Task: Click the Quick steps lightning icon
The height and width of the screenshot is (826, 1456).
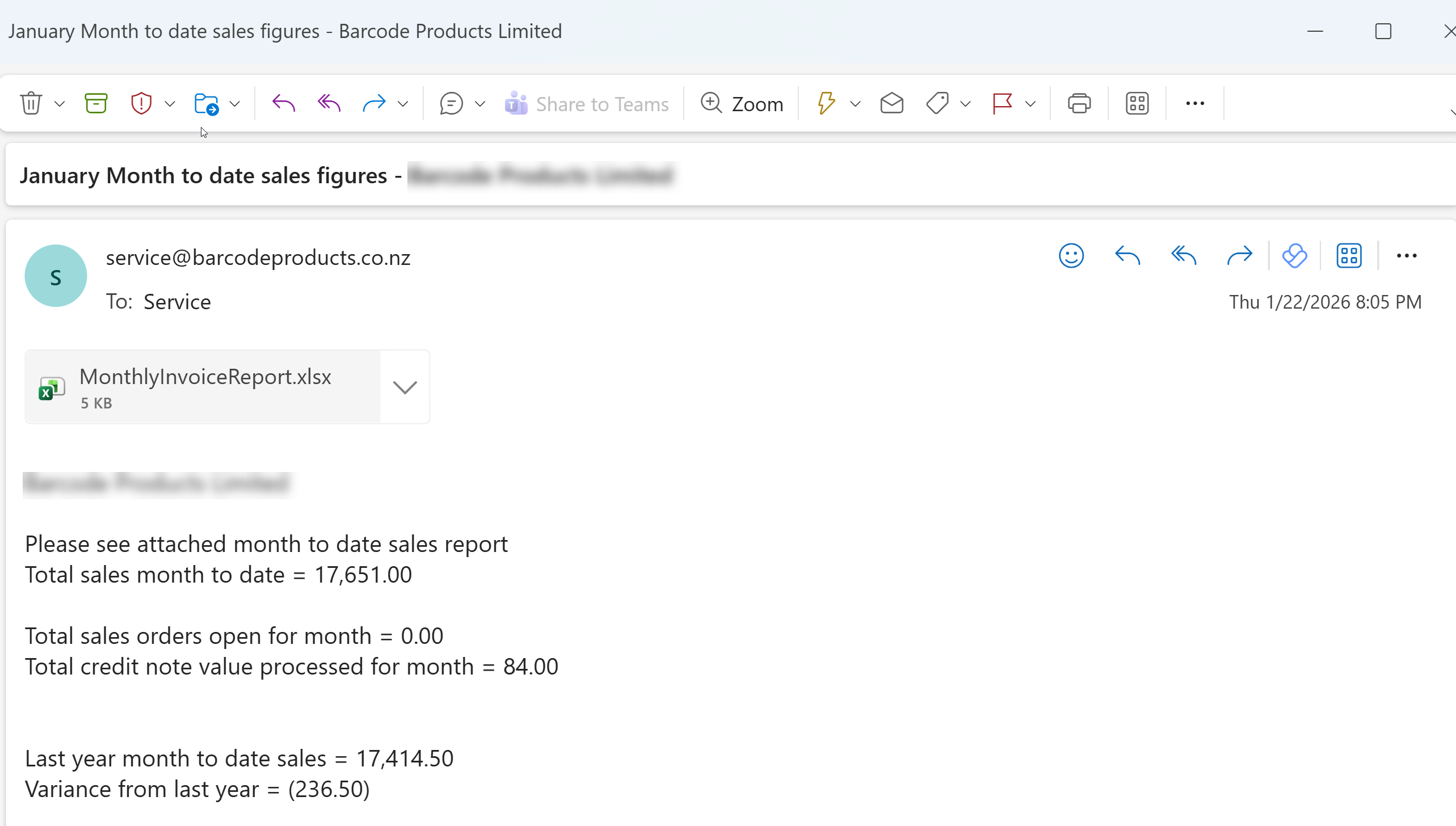Action: [826, 103]
